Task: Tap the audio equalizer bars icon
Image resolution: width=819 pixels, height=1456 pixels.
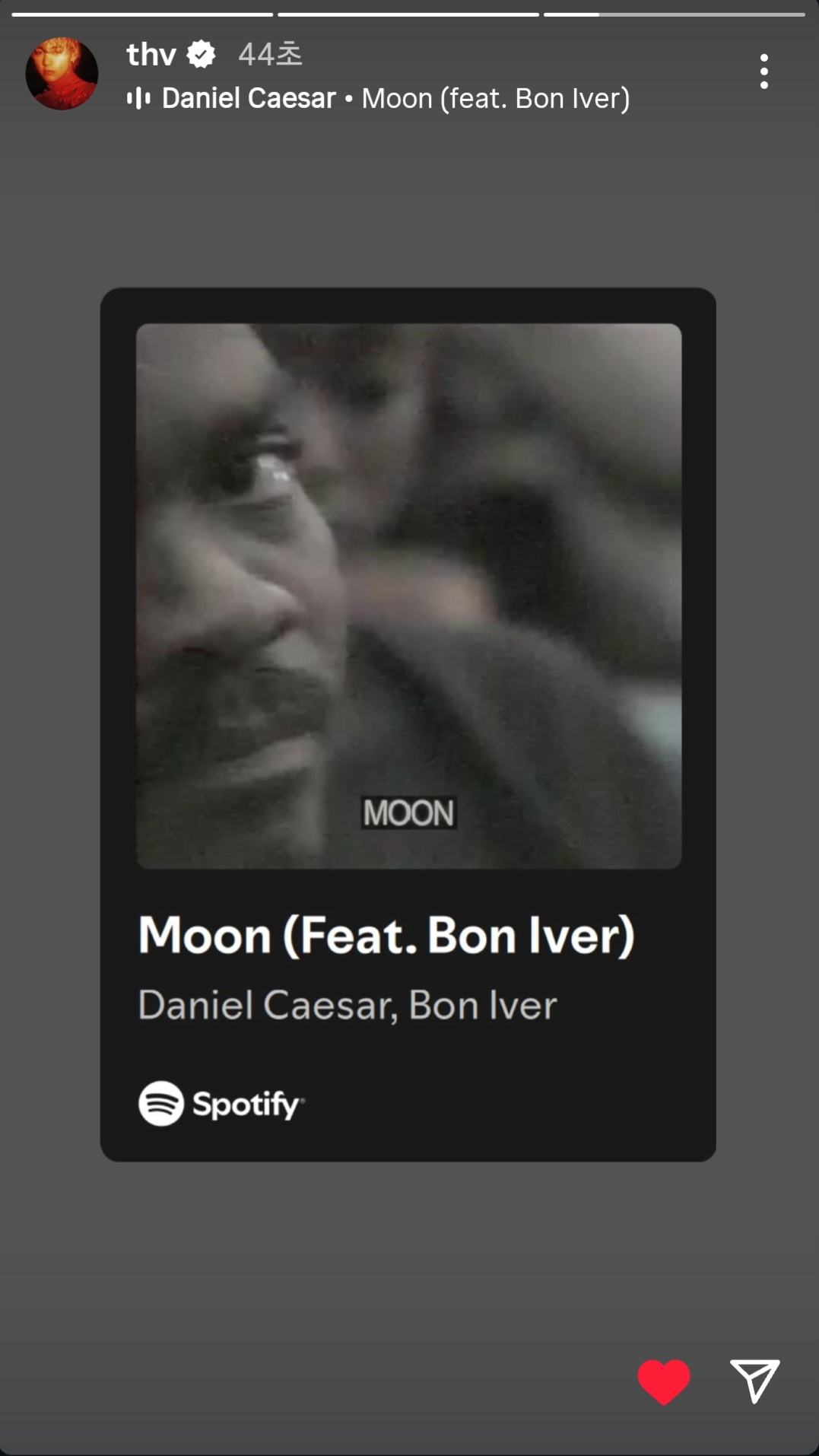Action: pos(138,98)
